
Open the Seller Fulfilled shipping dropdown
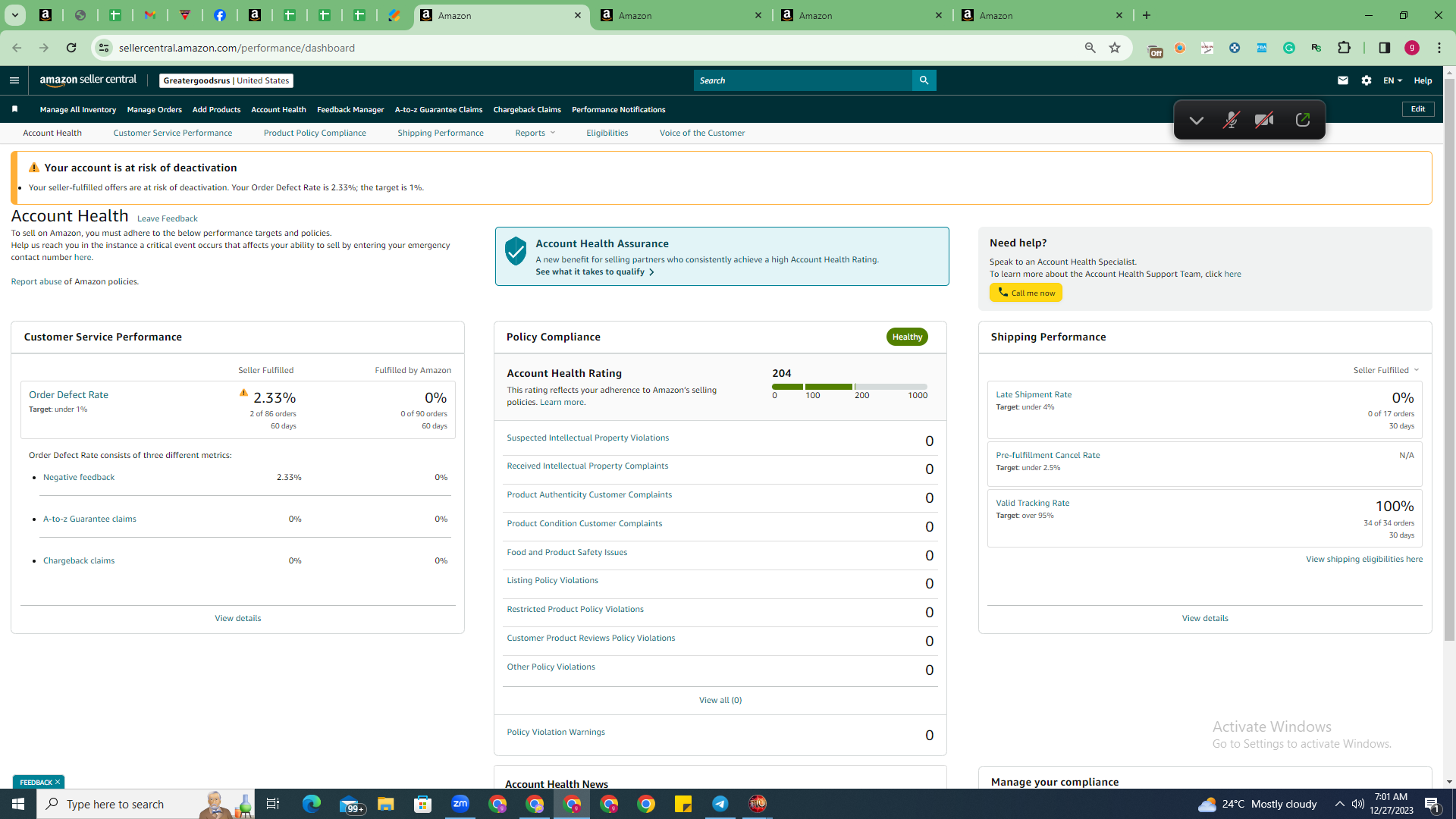[x=1386, y=370]
